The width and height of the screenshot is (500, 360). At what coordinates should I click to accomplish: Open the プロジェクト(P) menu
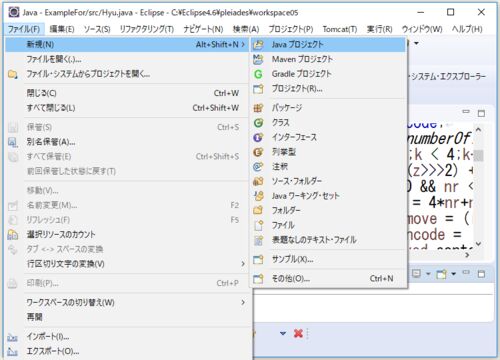coord(291,29)
